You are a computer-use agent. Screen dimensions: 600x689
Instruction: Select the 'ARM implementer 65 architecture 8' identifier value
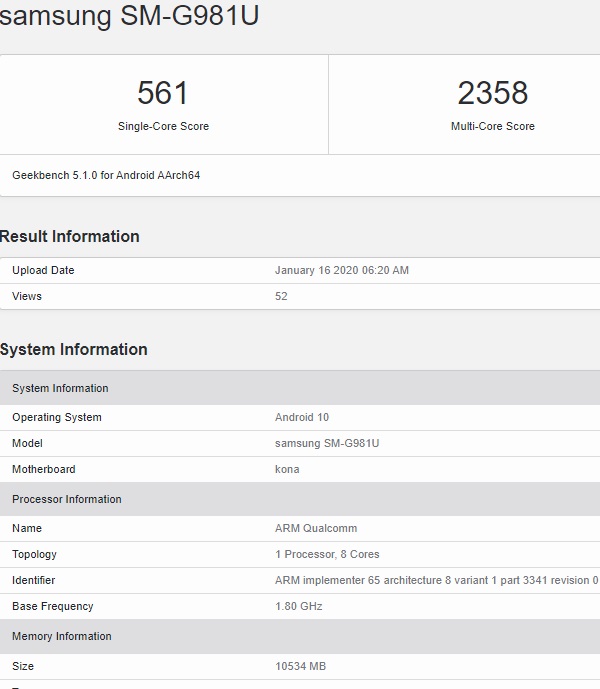pyautogui.click(x=436, y=580)
